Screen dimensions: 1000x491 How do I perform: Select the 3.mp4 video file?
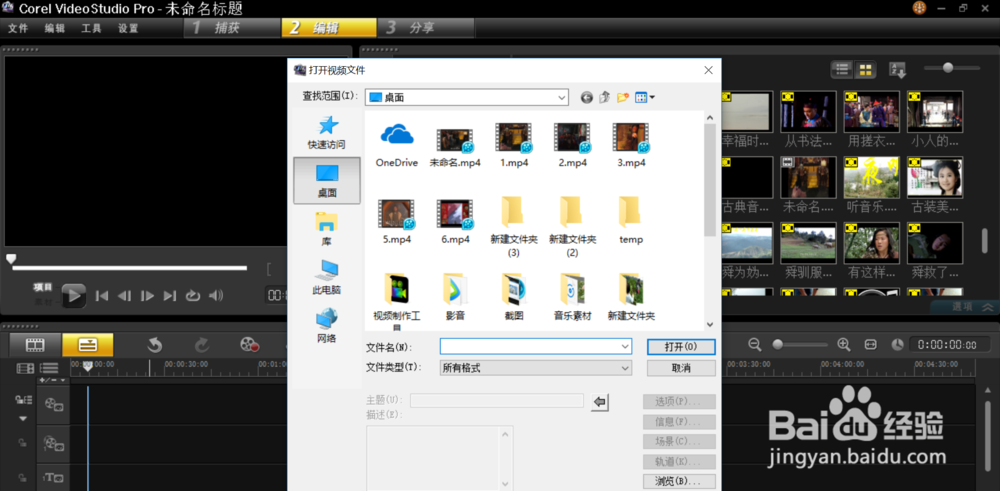631,145
